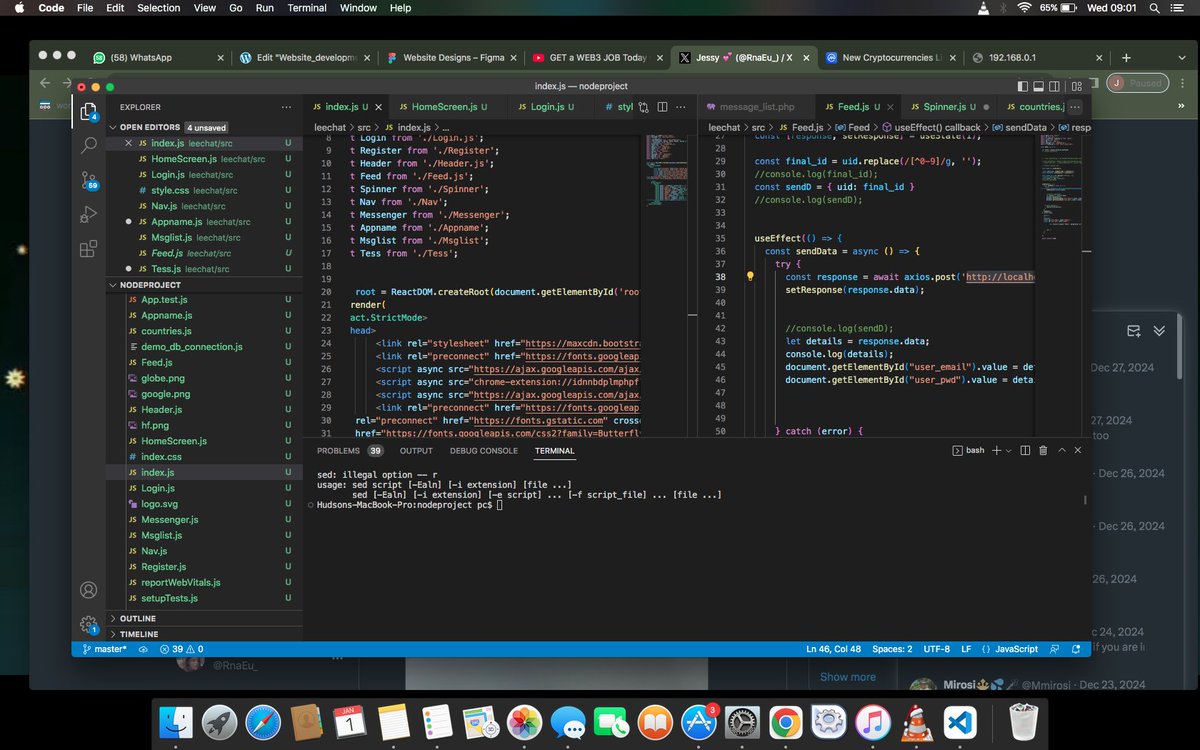The height and width of the screenshot is (750, 1200).
Task: Open the Terminal menu in menu bar
Action: click(x=307, y=8)
